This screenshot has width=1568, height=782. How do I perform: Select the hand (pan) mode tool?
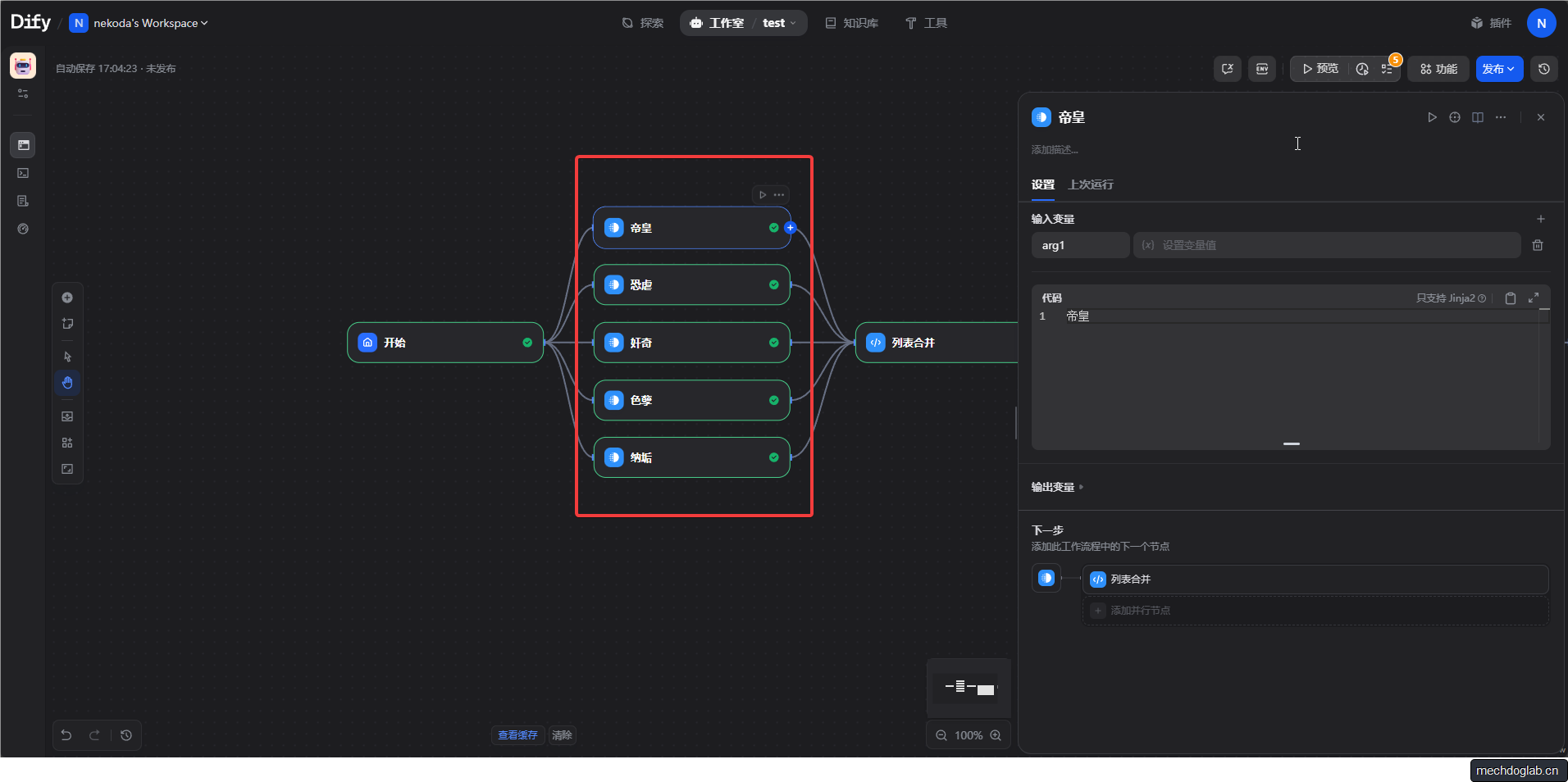point(67,383)
